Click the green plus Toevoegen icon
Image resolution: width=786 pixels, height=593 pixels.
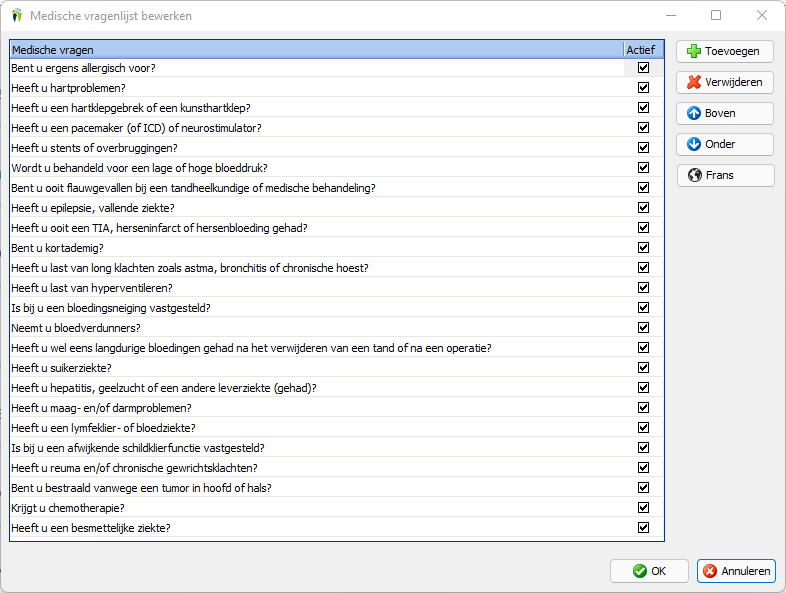pyautogui.click(x=694, y=51)
